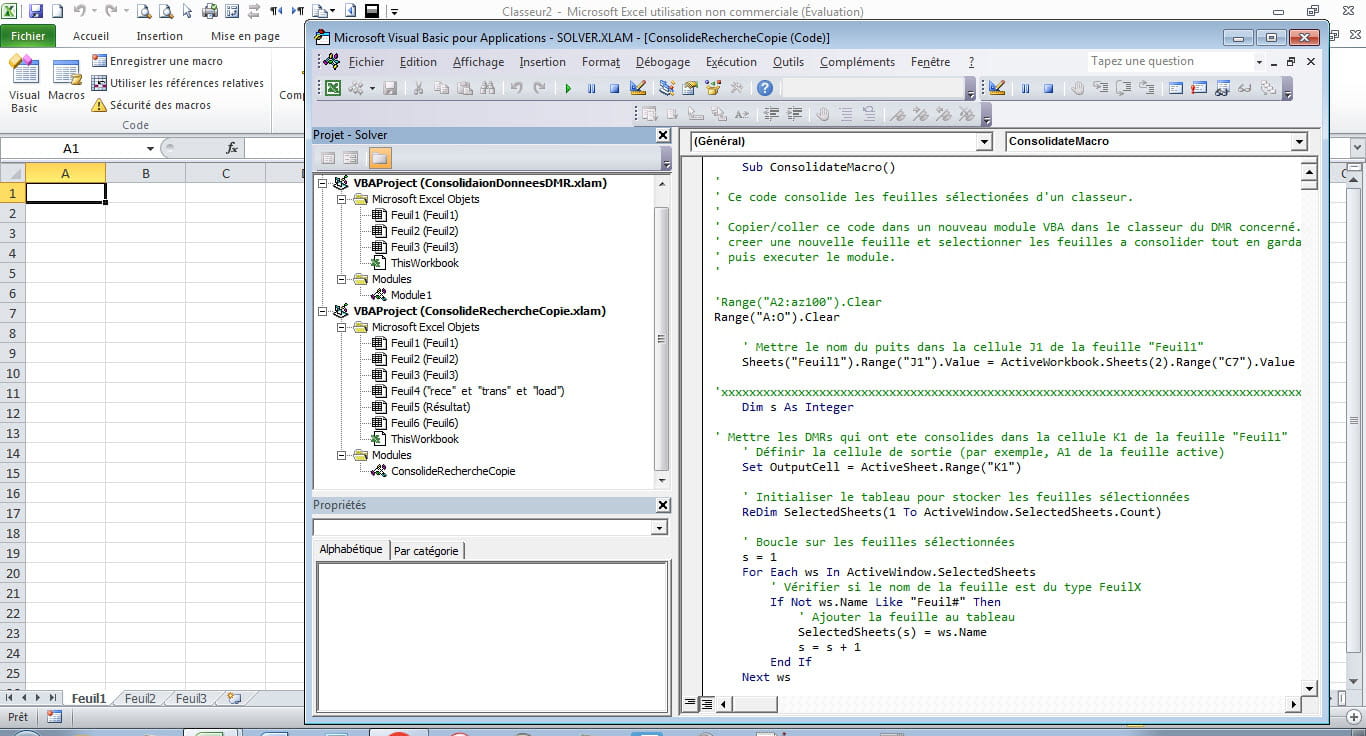The width and height of the screenshot is (1366, 736).
Task: Click the Cut scissors icon in the VBA toolbar
Action: (x=418, y=88)
